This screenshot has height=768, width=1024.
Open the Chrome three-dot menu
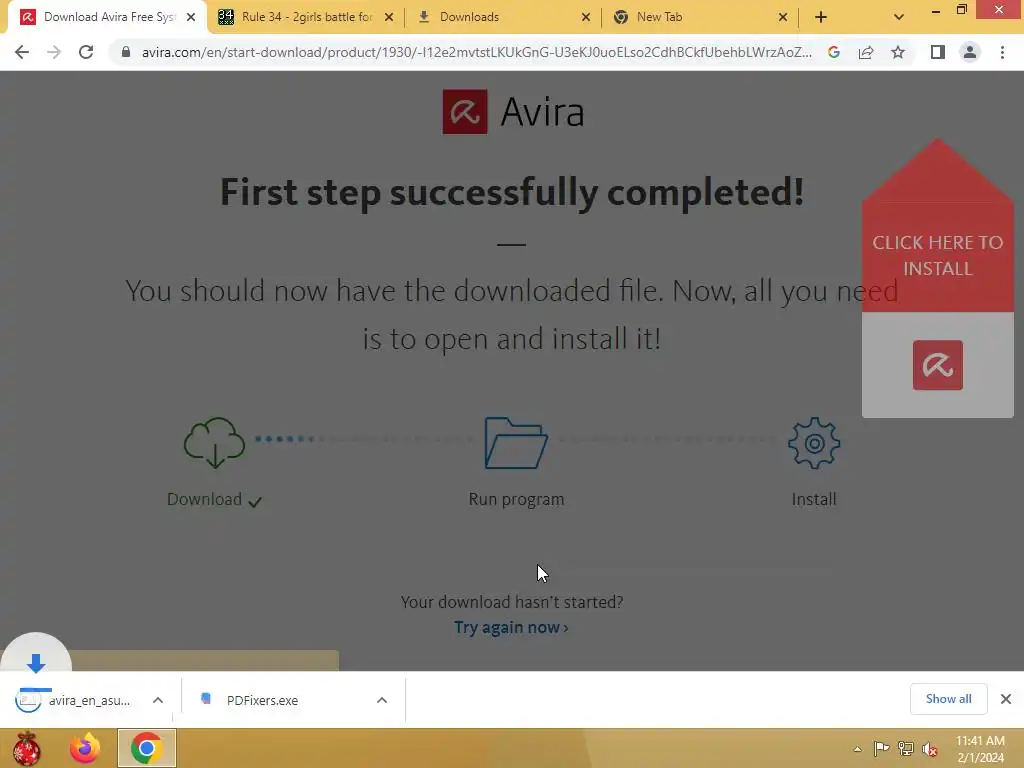[1002, 52]
